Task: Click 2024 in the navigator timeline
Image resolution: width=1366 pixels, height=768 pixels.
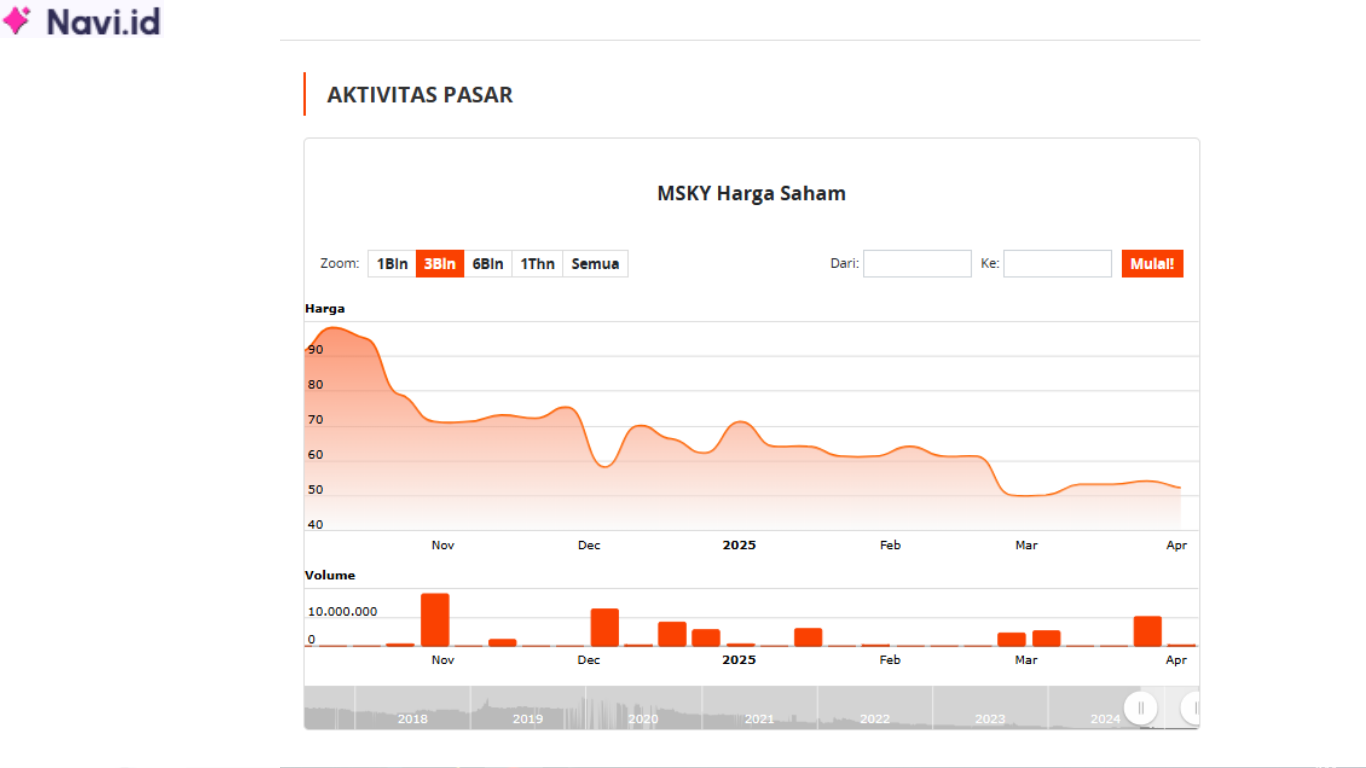Action: pyautogui.click(x=1105, y=719)
